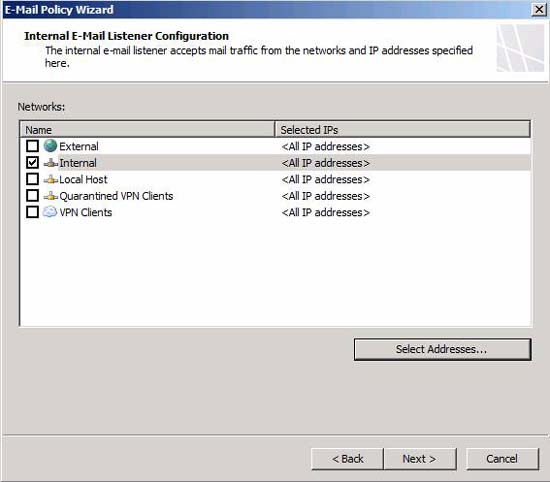Image resolution: width=550 pixels, height=482 pixels.
Task: Cancel the E-Mail Policy Wizard
Action: pos(502,458)
